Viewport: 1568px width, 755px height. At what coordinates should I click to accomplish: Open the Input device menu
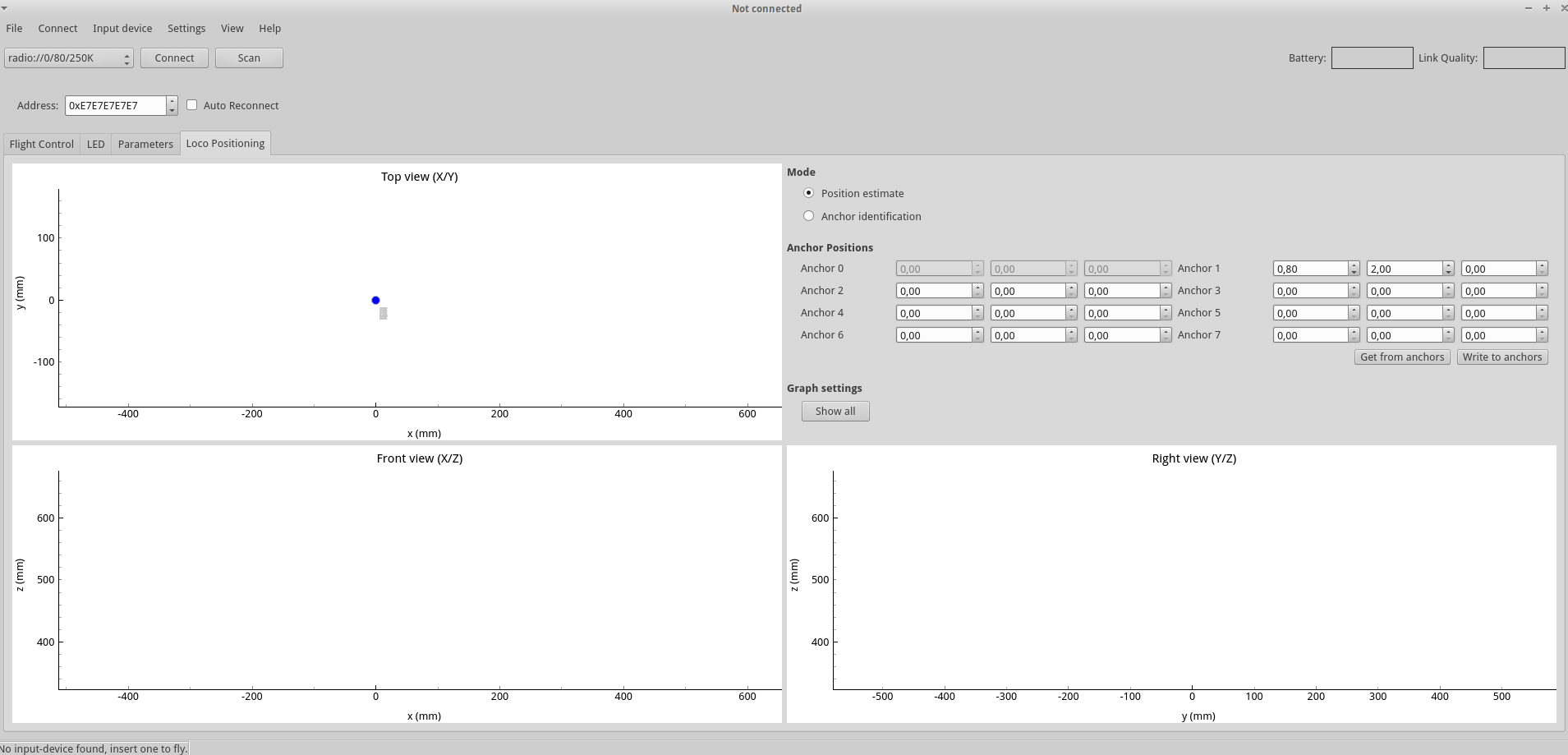[122, 28]
